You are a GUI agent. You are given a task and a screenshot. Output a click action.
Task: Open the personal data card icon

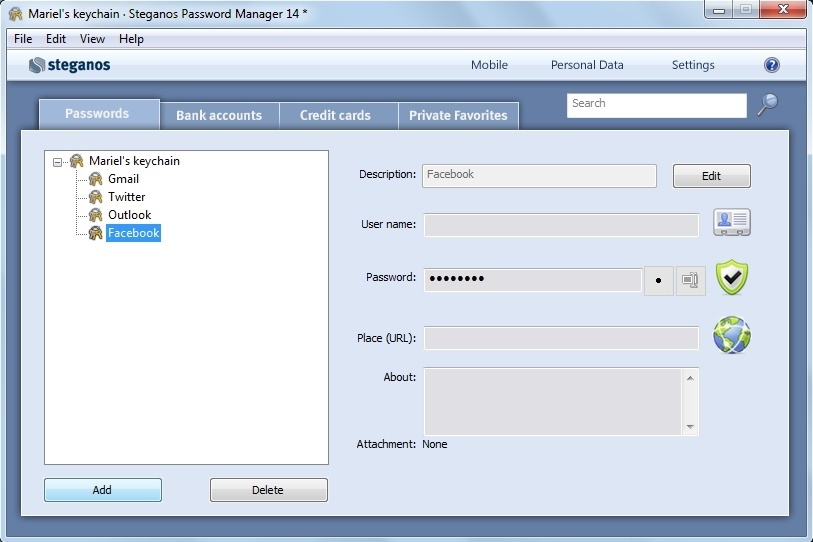coord(732,223)
